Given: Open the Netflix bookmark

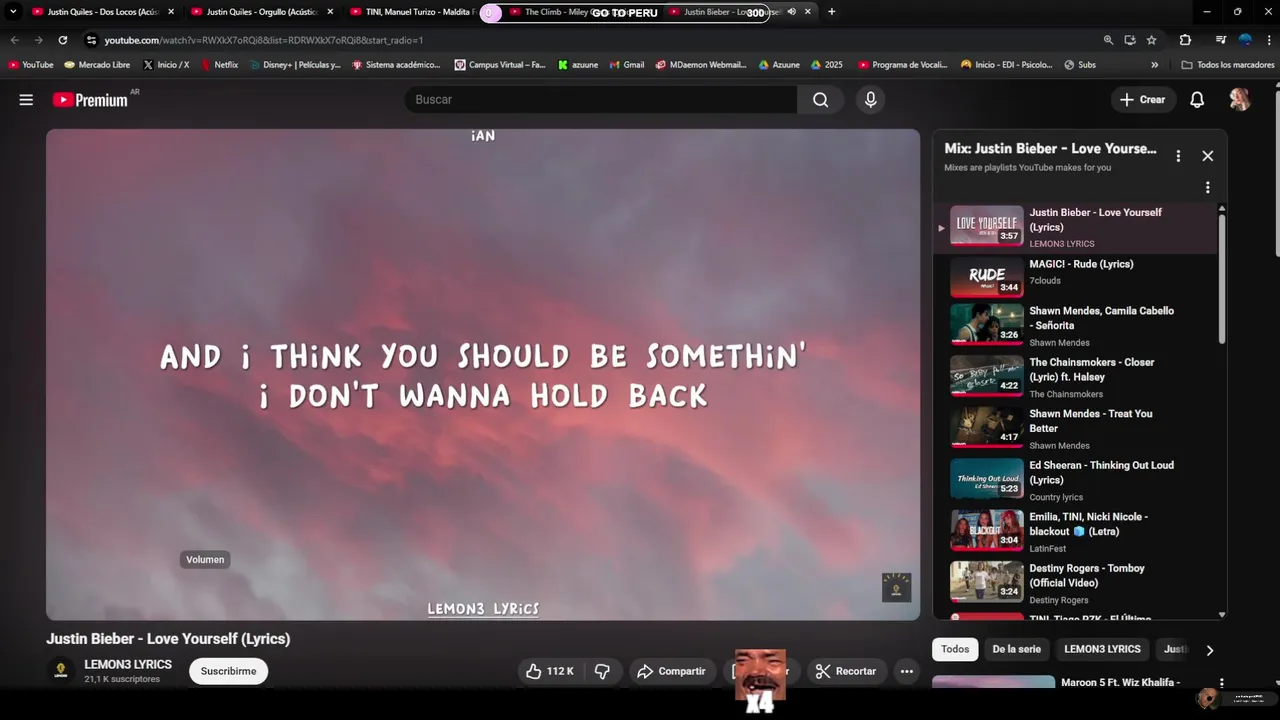Looking at the screenshot, I should tap(219, 65).
